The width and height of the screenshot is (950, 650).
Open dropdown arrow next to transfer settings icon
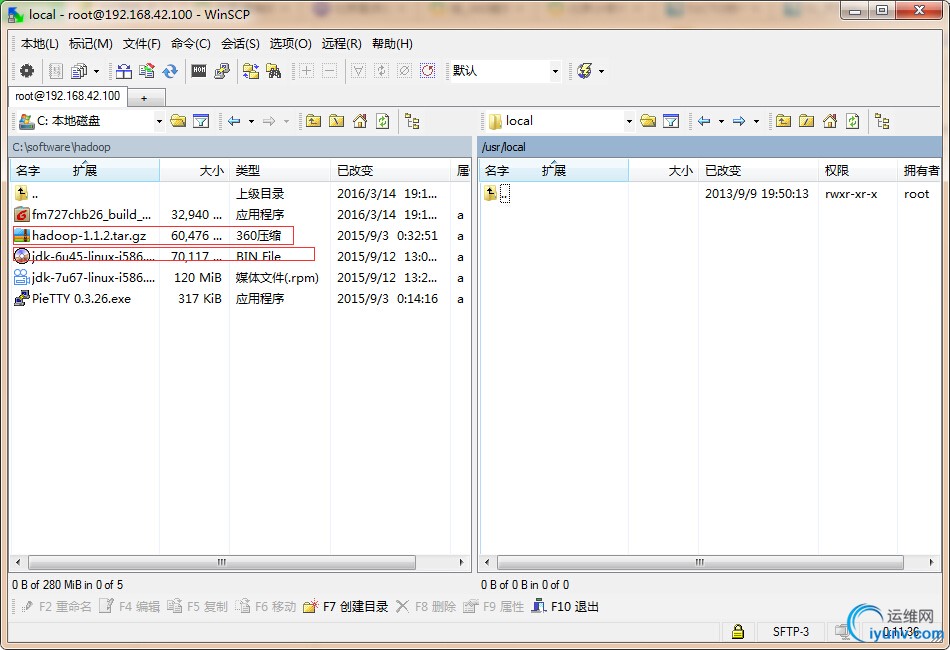(x=96, y=71)
